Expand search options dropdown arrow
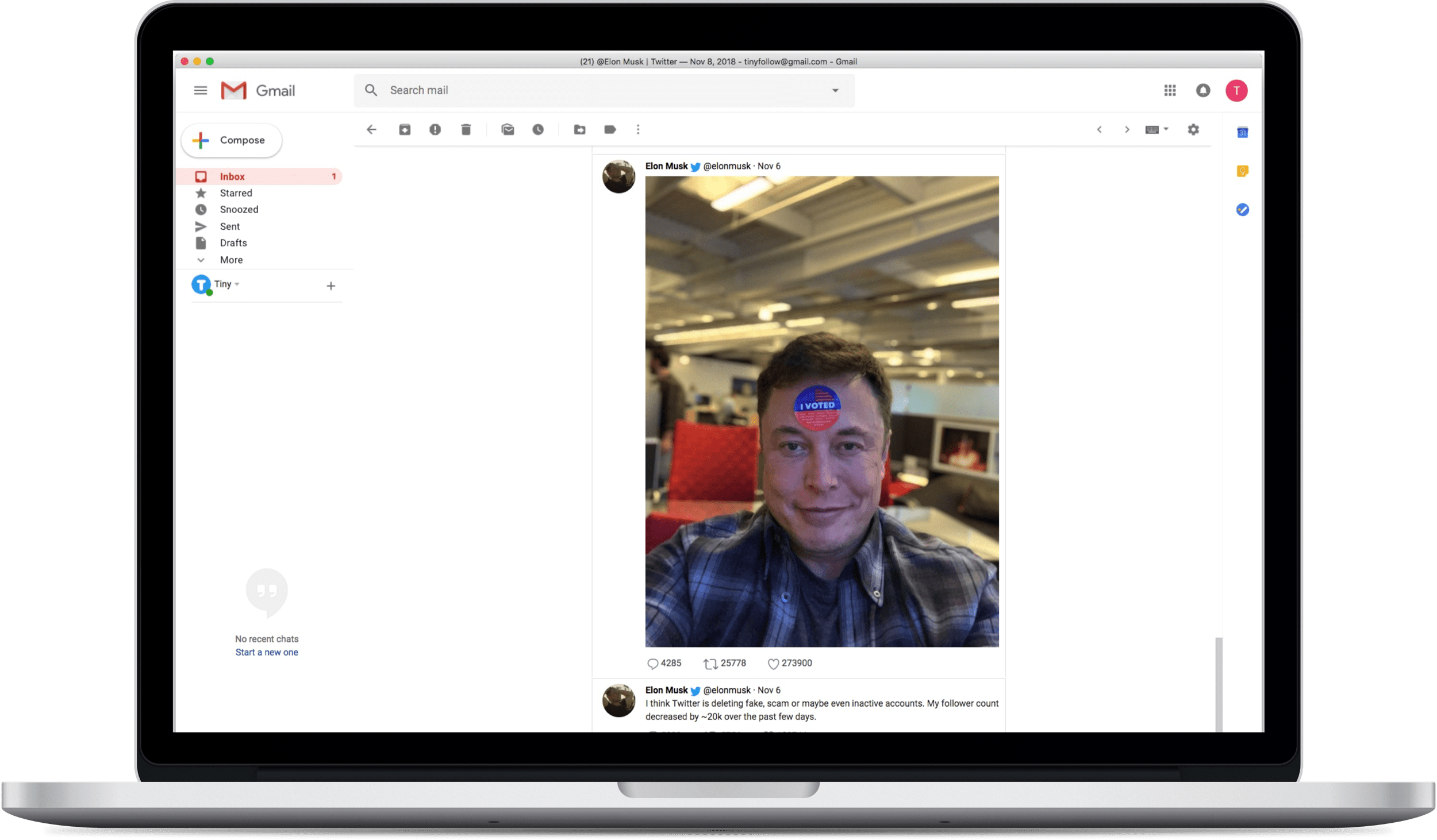 pyautogui.click(x=835, y=91)
